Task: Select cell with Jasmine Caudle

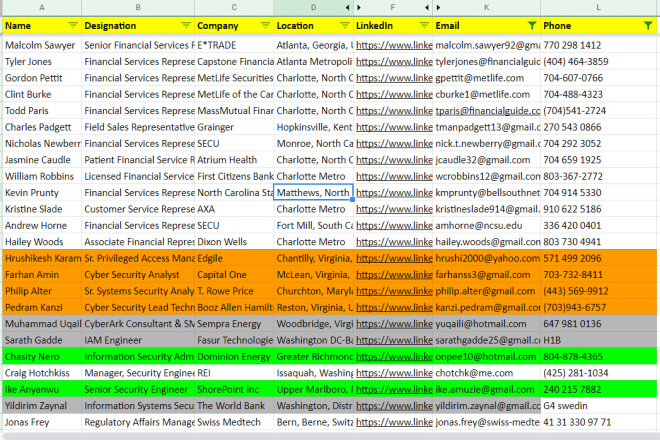Action: click(42, 160)
